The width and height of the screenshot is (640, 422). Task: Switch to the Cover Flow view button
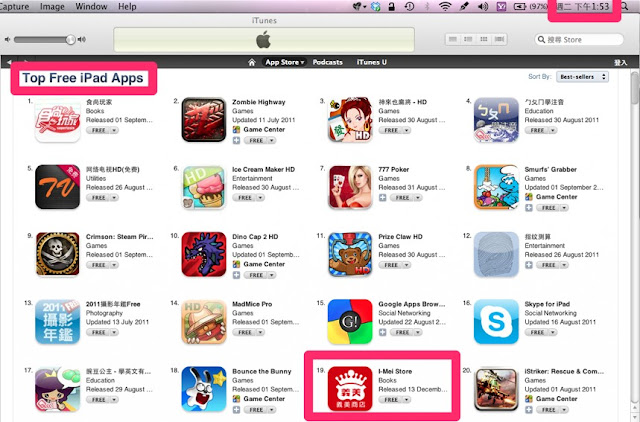point(499,39)
